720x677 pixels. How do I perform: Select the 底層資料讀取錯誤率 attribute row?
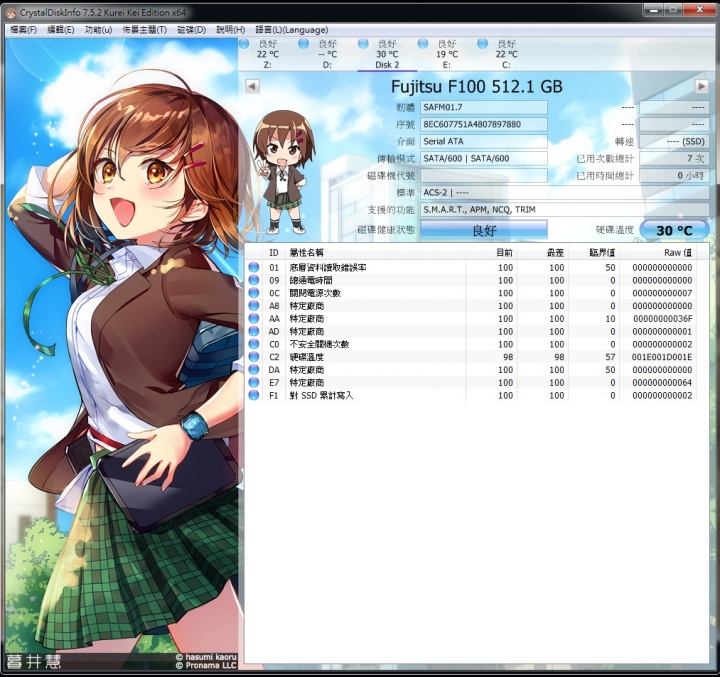click(x=471, y=267)
